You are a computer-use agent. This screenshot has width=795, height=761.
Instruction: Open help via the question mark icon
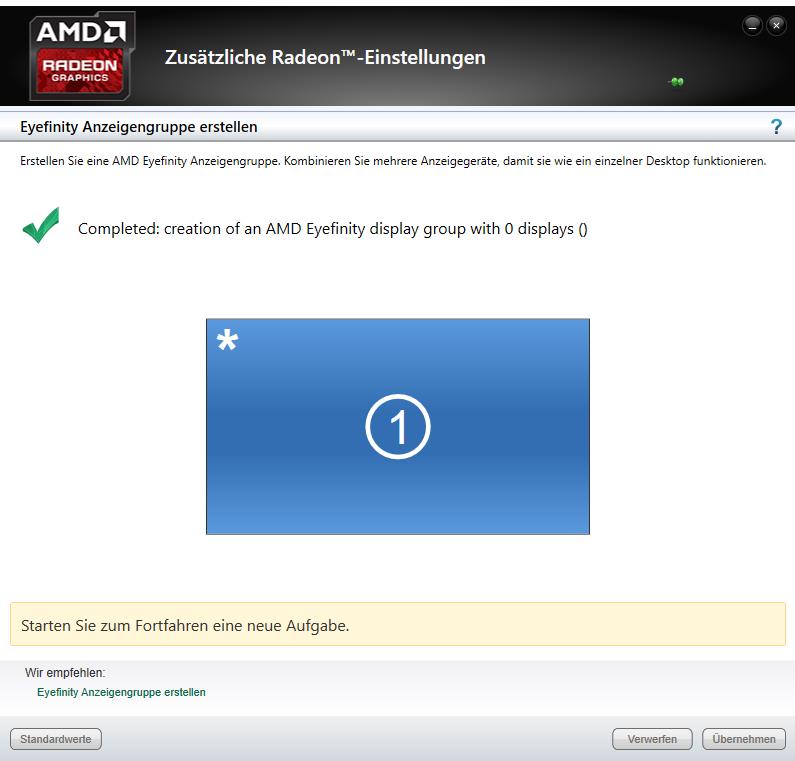[776, 127]
